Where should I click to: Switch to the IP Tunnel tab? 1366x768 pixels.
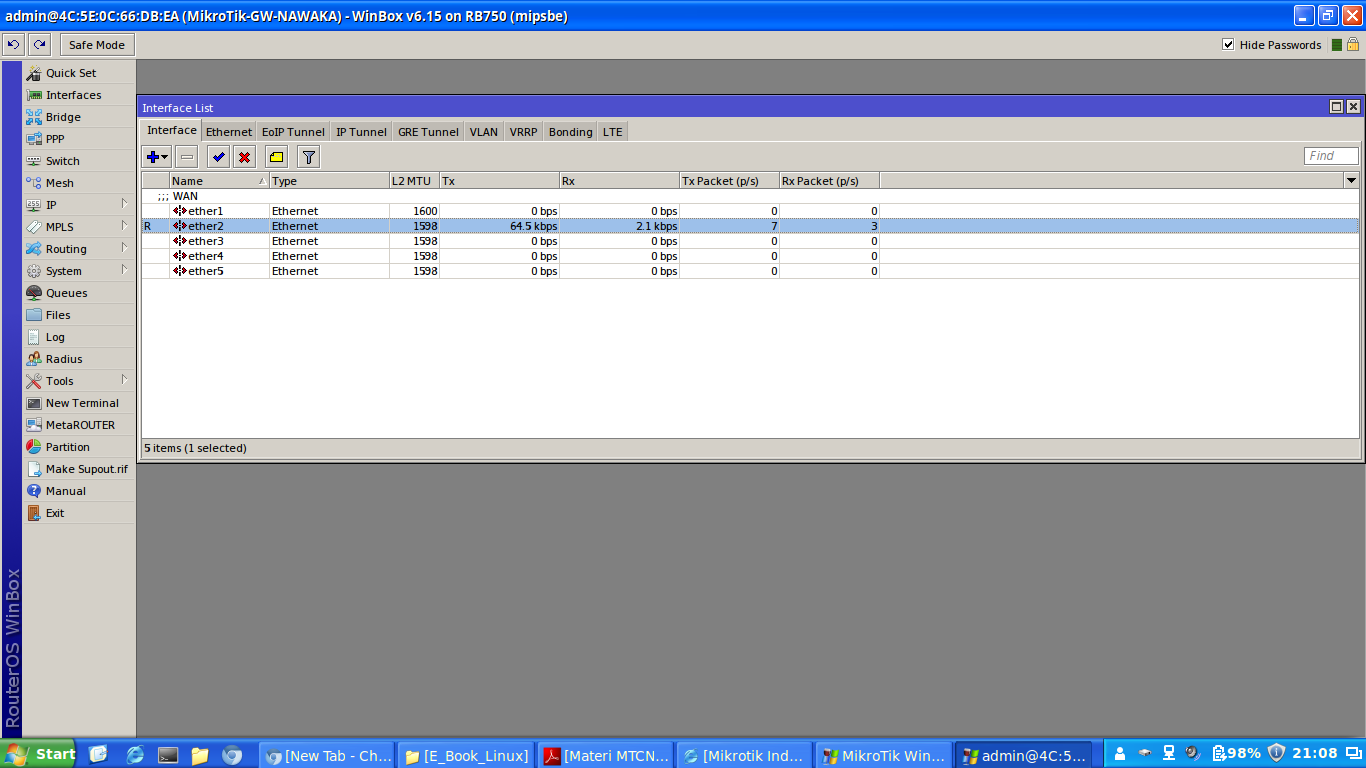(361, 132)
